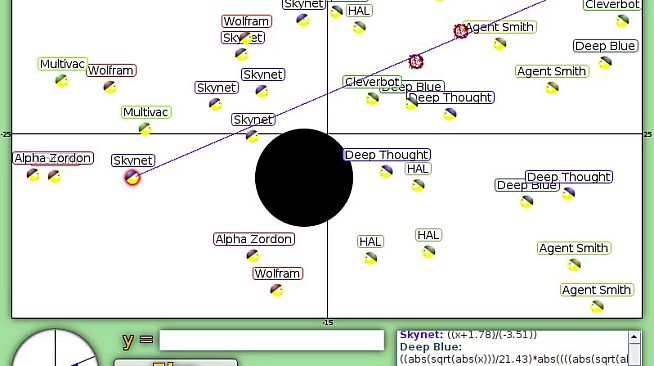Click the Skynet function line in chat log
The image size is (654, 366).
click(x=468, y=335)
